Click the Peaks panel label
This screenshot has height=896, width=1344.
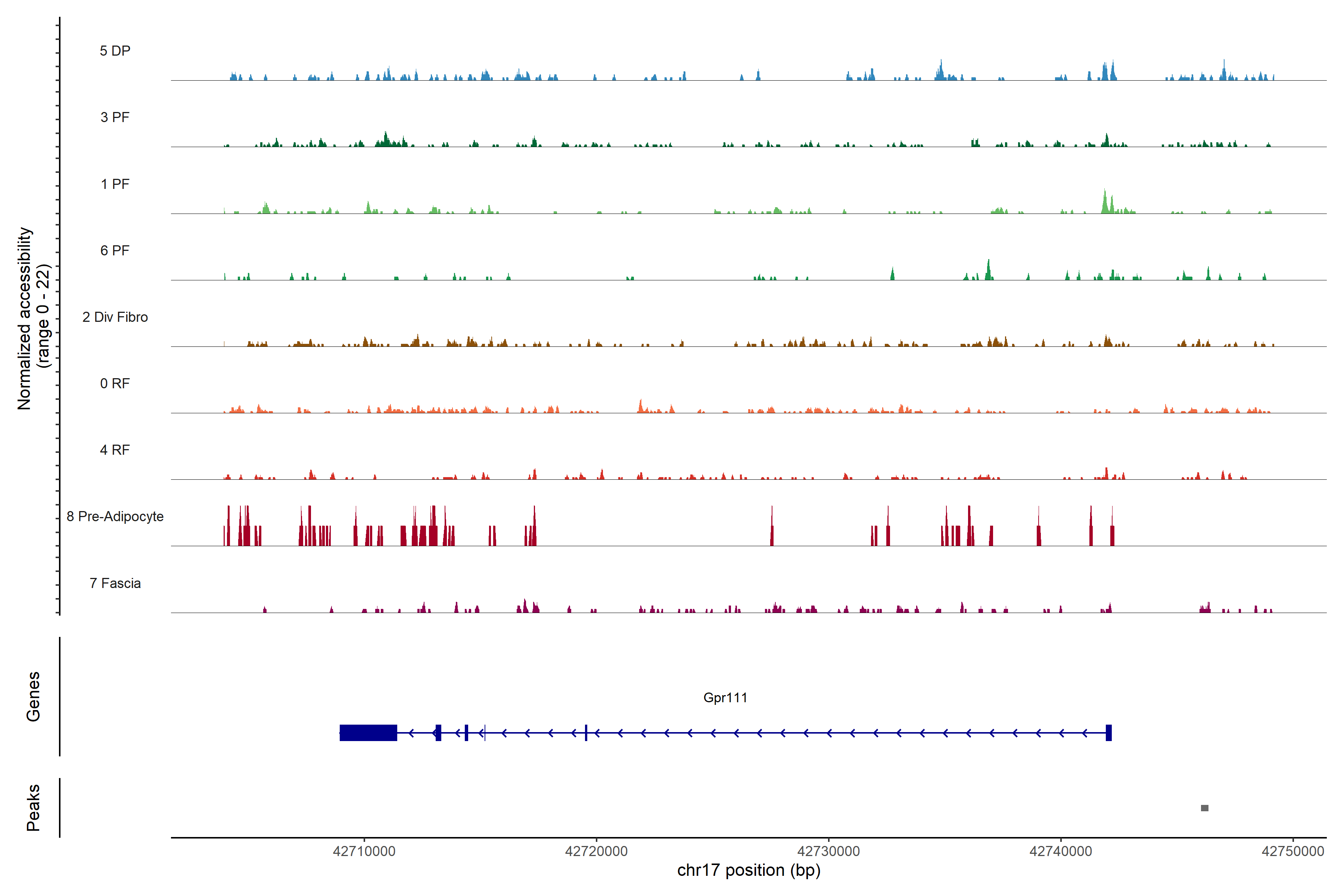tap(33, 808)
